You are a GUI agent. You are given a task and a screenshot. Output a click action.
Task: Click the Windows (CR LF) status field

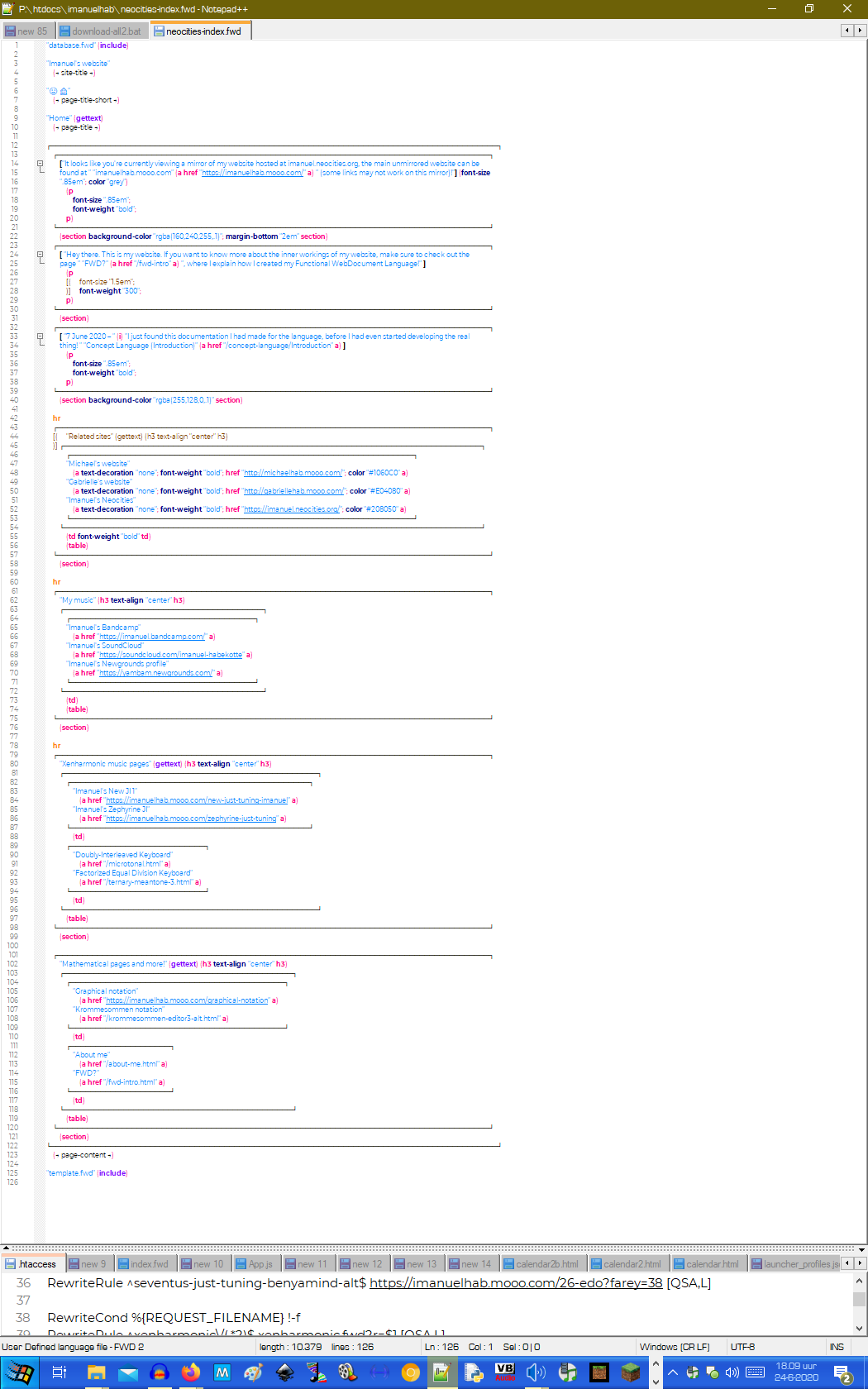pyautogui.click(x=675, y=1347)
